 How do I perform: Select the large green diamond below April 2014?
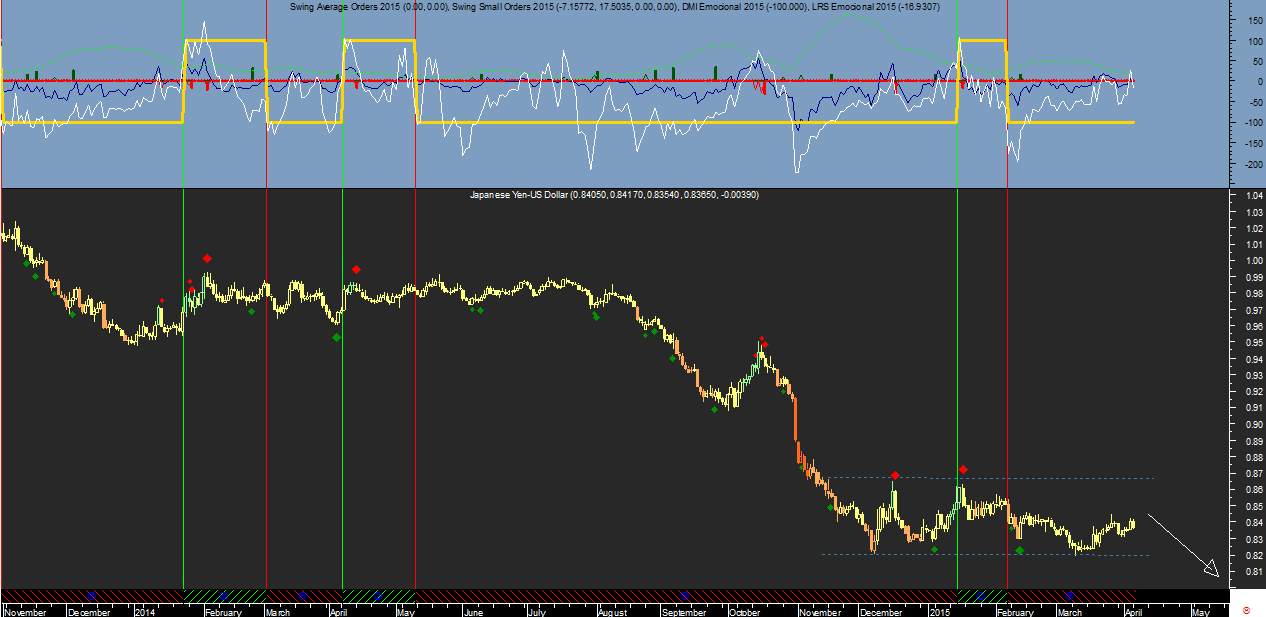pos(336,337)
